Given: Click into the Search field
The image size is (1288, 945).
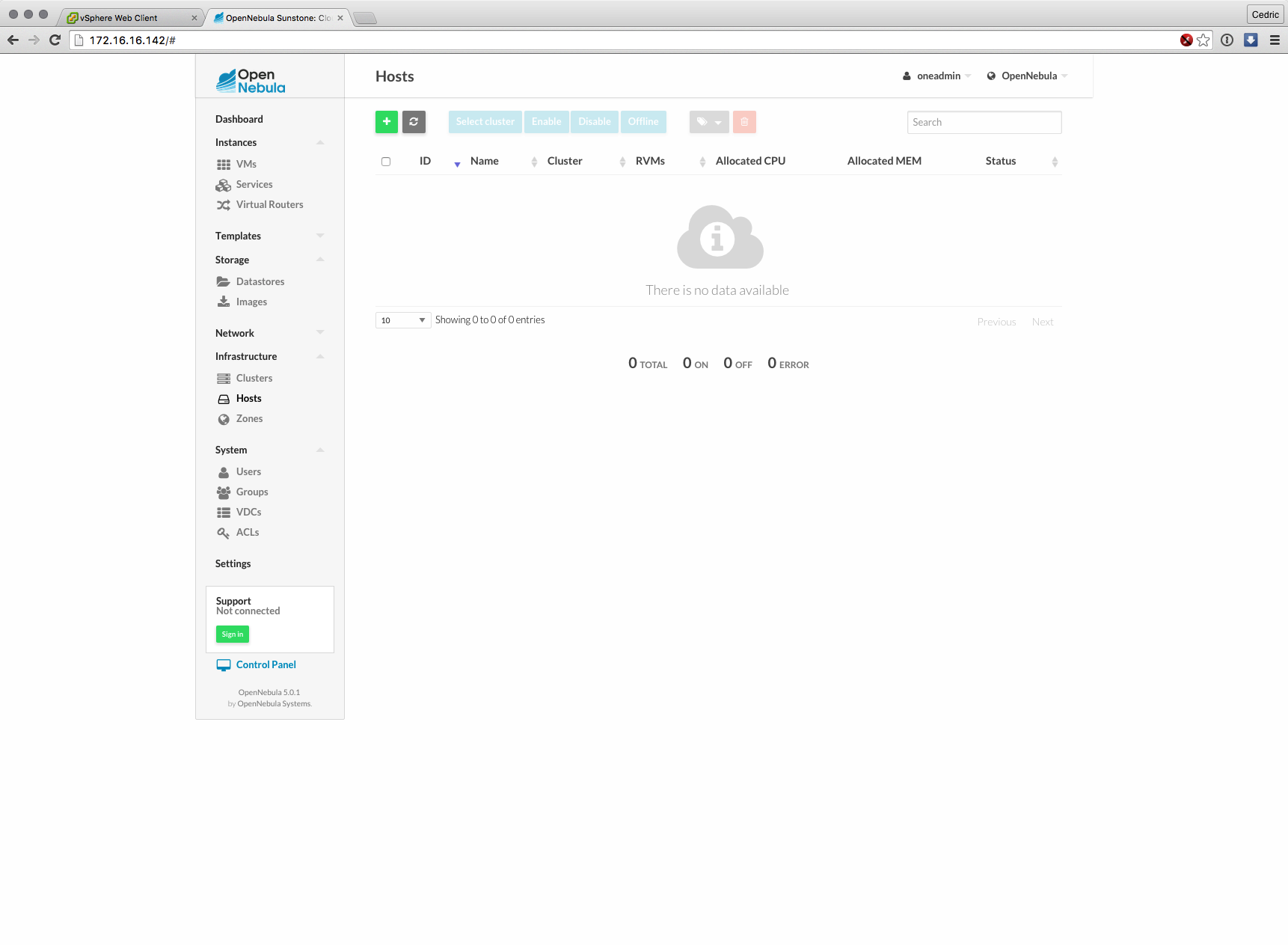Looking at the screenshot, I should point(984,122).
